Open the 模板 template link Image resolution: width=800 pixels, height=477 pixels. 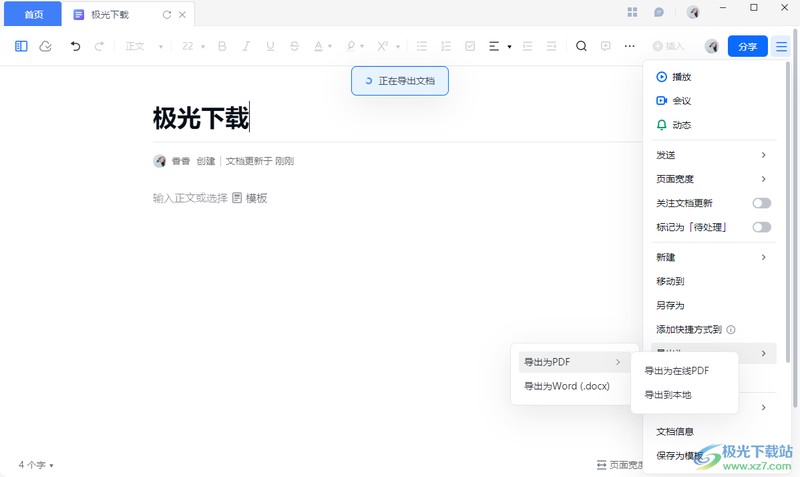click(250, 198)
